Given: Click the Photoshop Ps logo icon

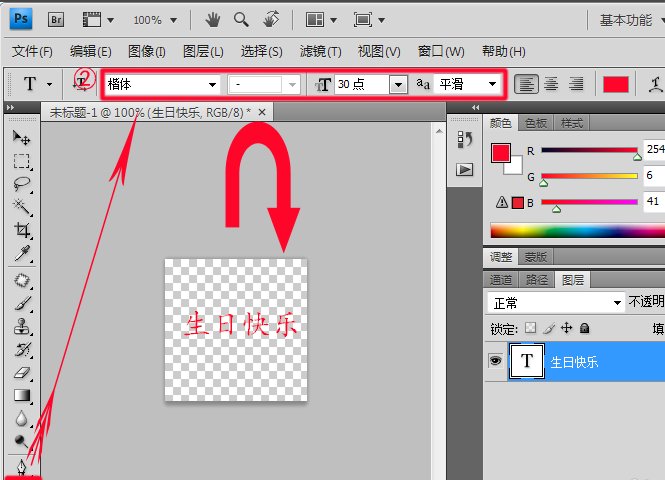Looking at the screenshot, I should pyautogui.click(x=21, y=19).
